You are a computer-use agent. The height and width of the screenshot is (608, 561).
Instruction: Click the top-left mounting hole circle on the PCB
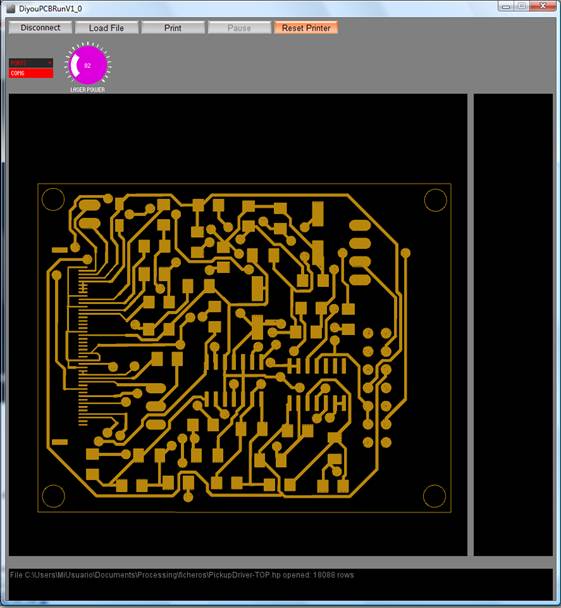click(x=53, y=199)
